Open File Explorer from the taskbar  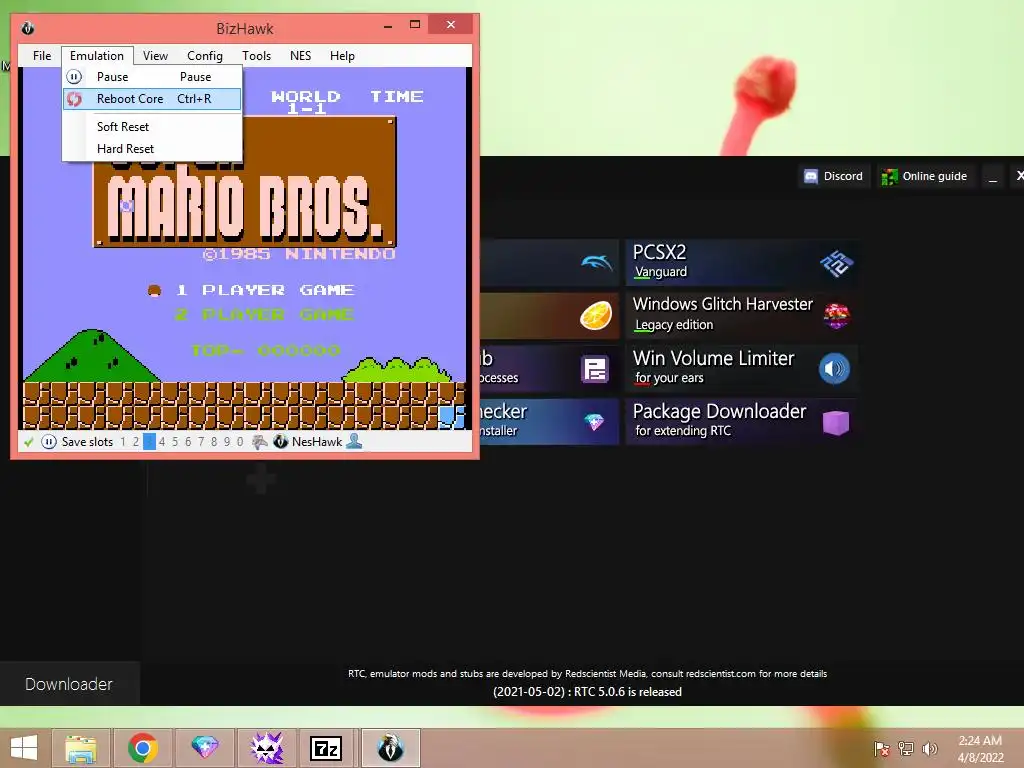(81, 748)
